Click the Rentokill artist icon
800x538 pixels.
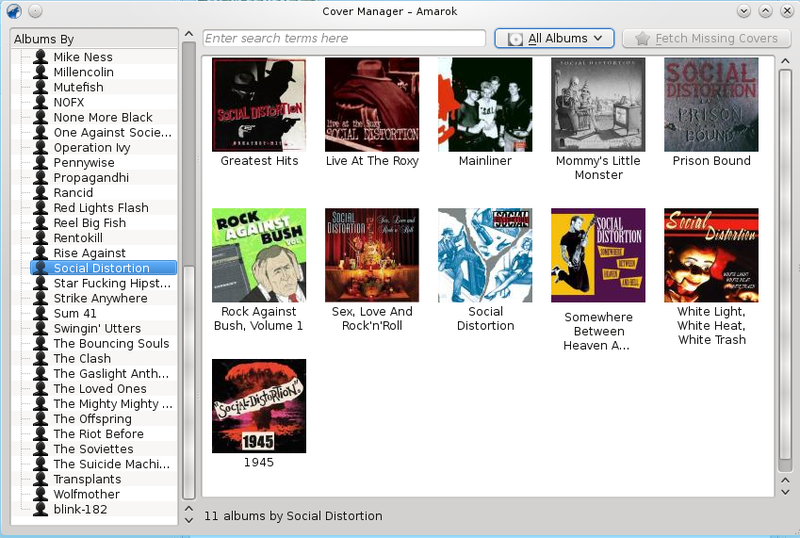click(40, 238)
